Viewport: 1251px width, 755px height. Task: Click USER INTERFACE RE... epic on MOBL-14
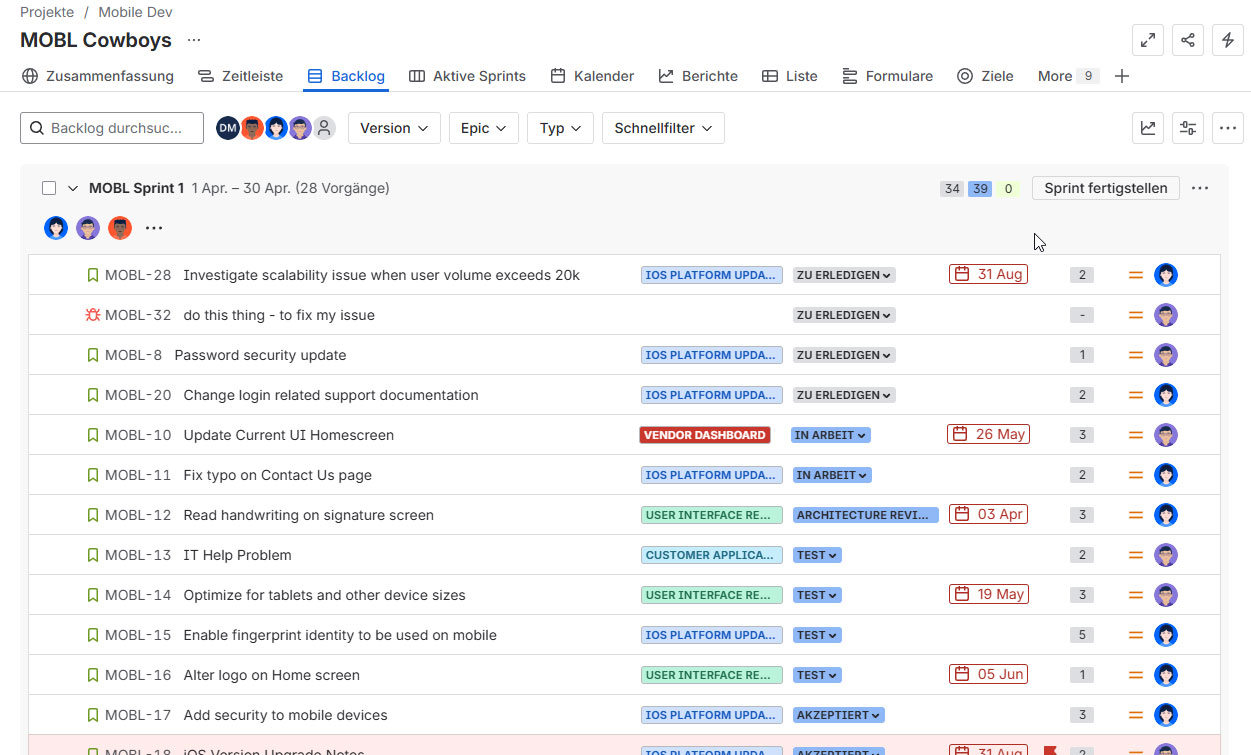click(712, 595)
